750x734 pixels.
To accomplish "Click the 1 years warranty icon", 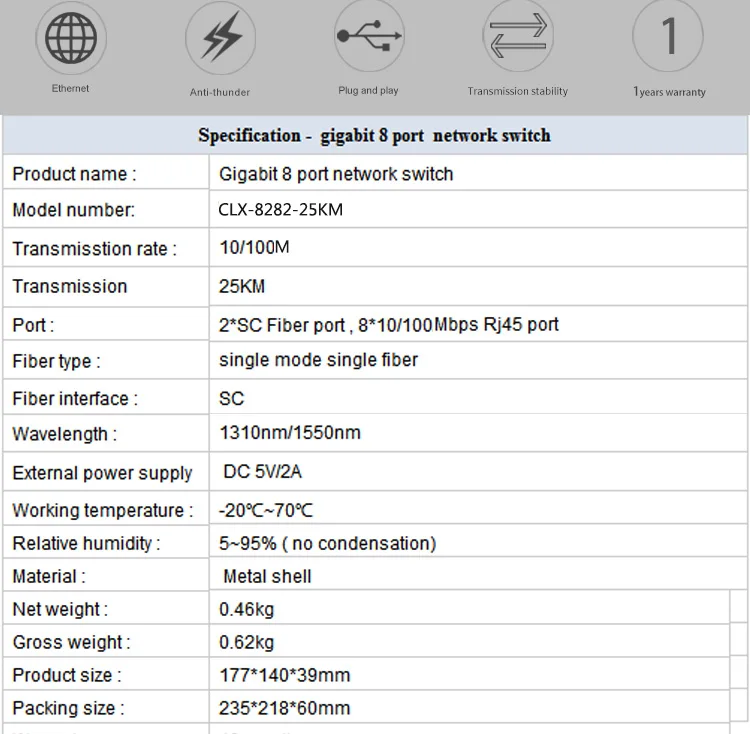I will (x=668, y=36).
